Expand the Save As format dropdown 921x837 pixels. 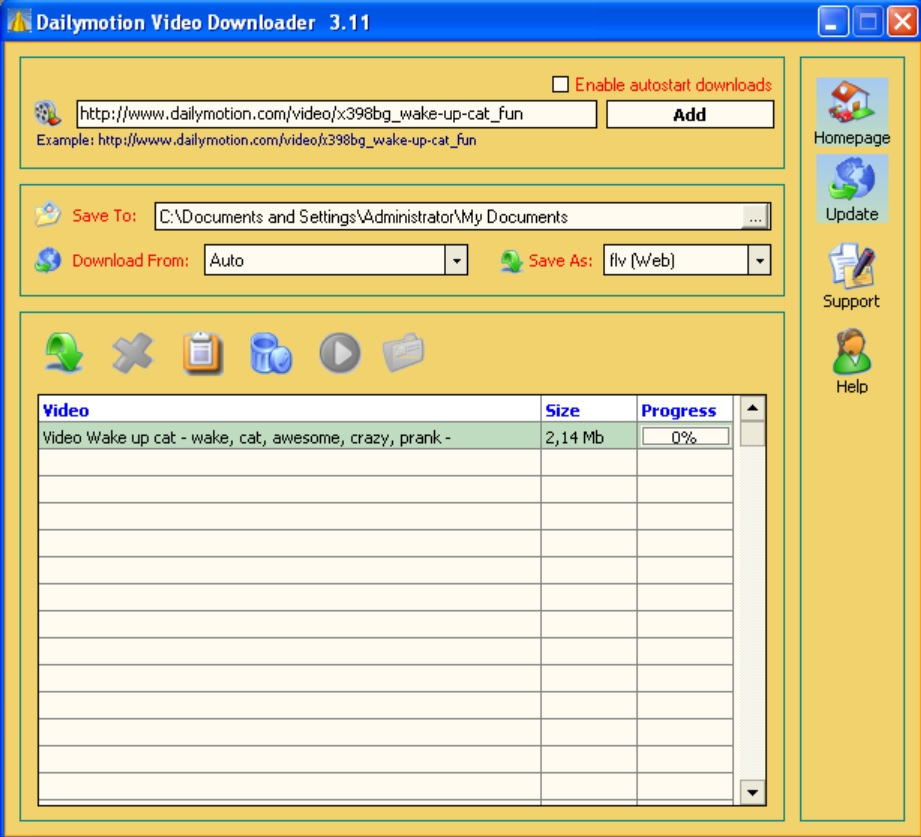(759, 261)
